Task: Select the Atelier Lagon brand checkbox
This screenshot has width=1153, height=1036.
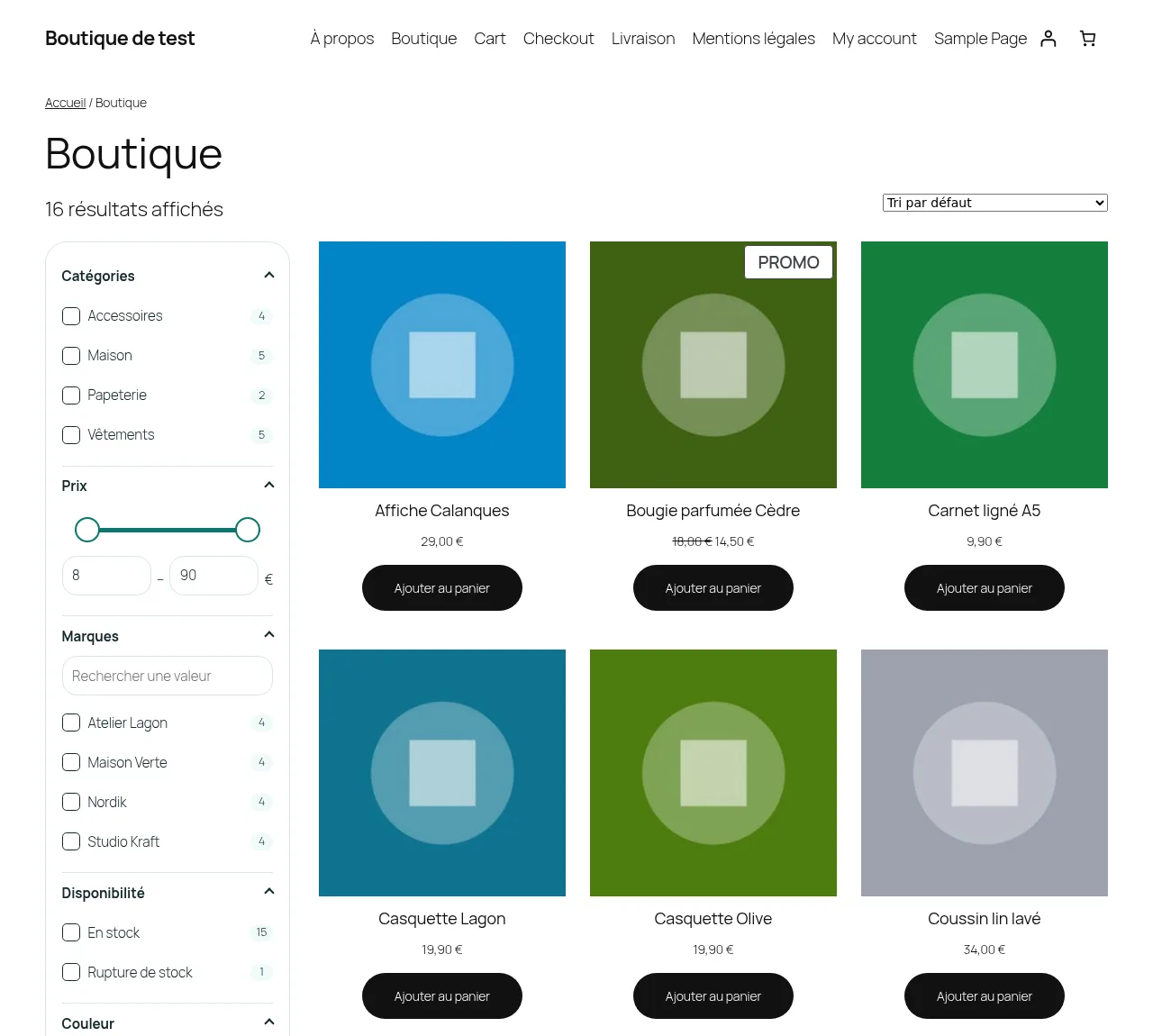Action: point(71,722)
